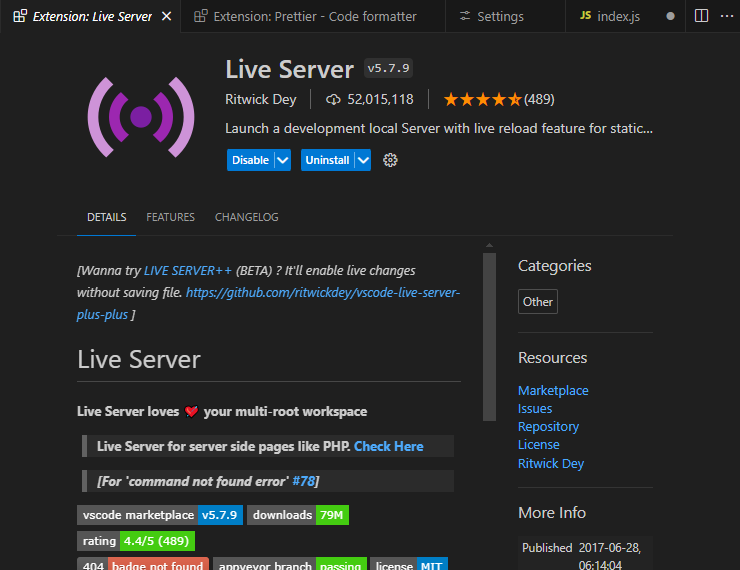
Task: Click the downloads 79M badge
Action: (298, 515)
